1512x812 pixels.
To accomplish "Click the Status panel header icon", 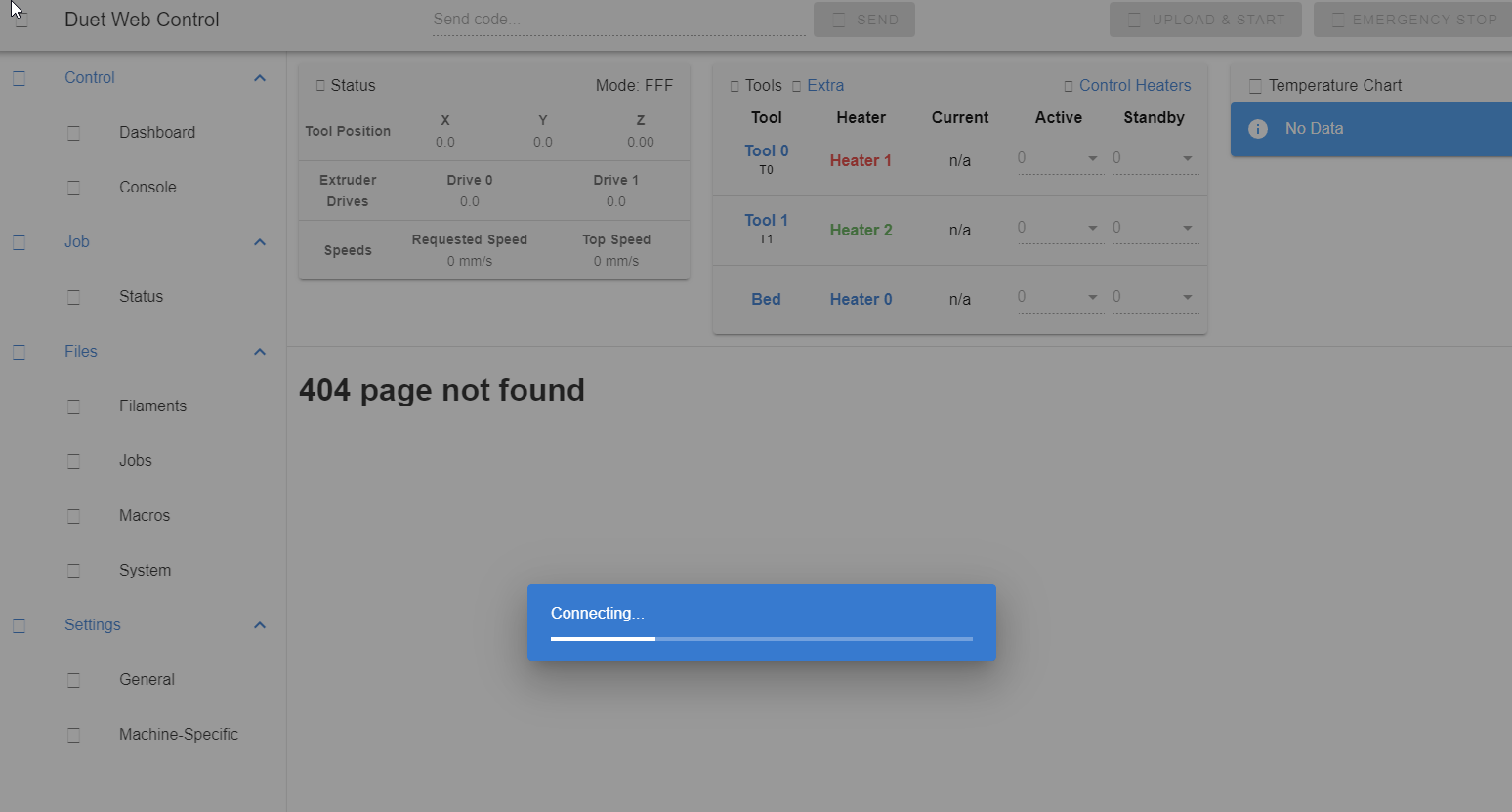I will 319,85.
